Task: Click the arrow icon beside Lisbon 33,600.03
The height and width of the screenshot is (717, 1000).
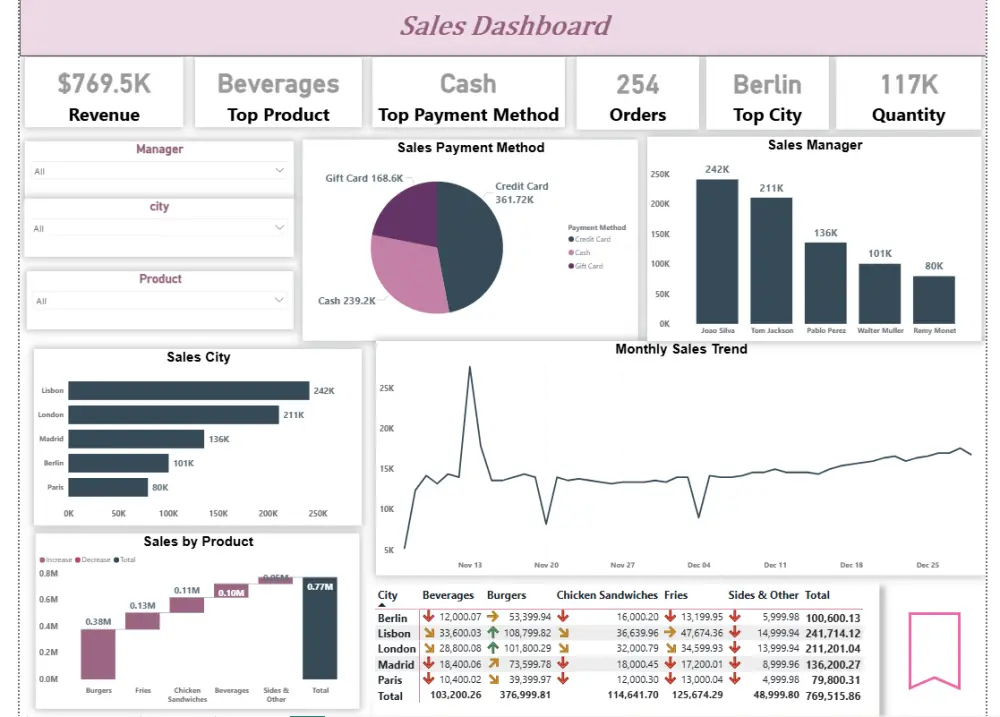Action: (429, 633)
